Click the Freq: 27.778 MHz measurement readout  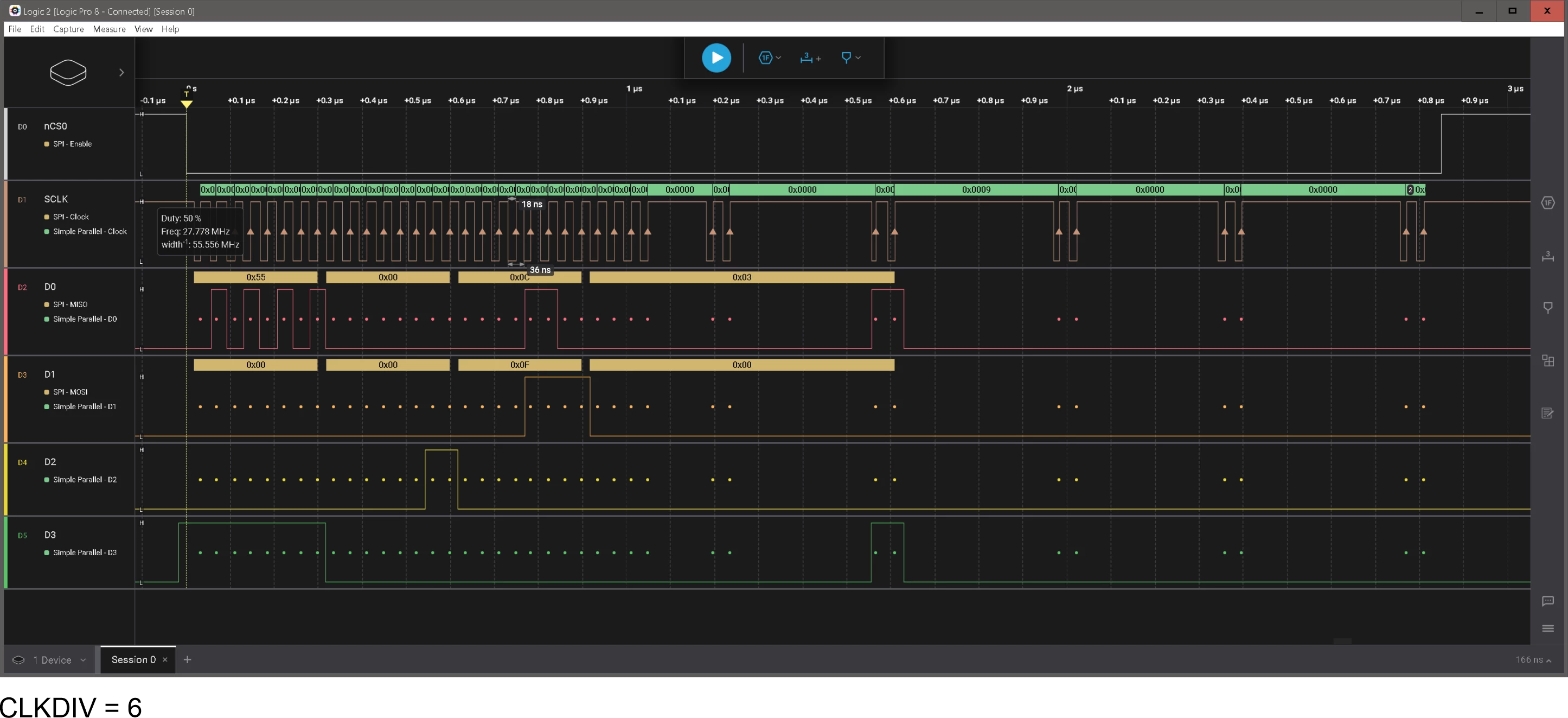(195, 232)
